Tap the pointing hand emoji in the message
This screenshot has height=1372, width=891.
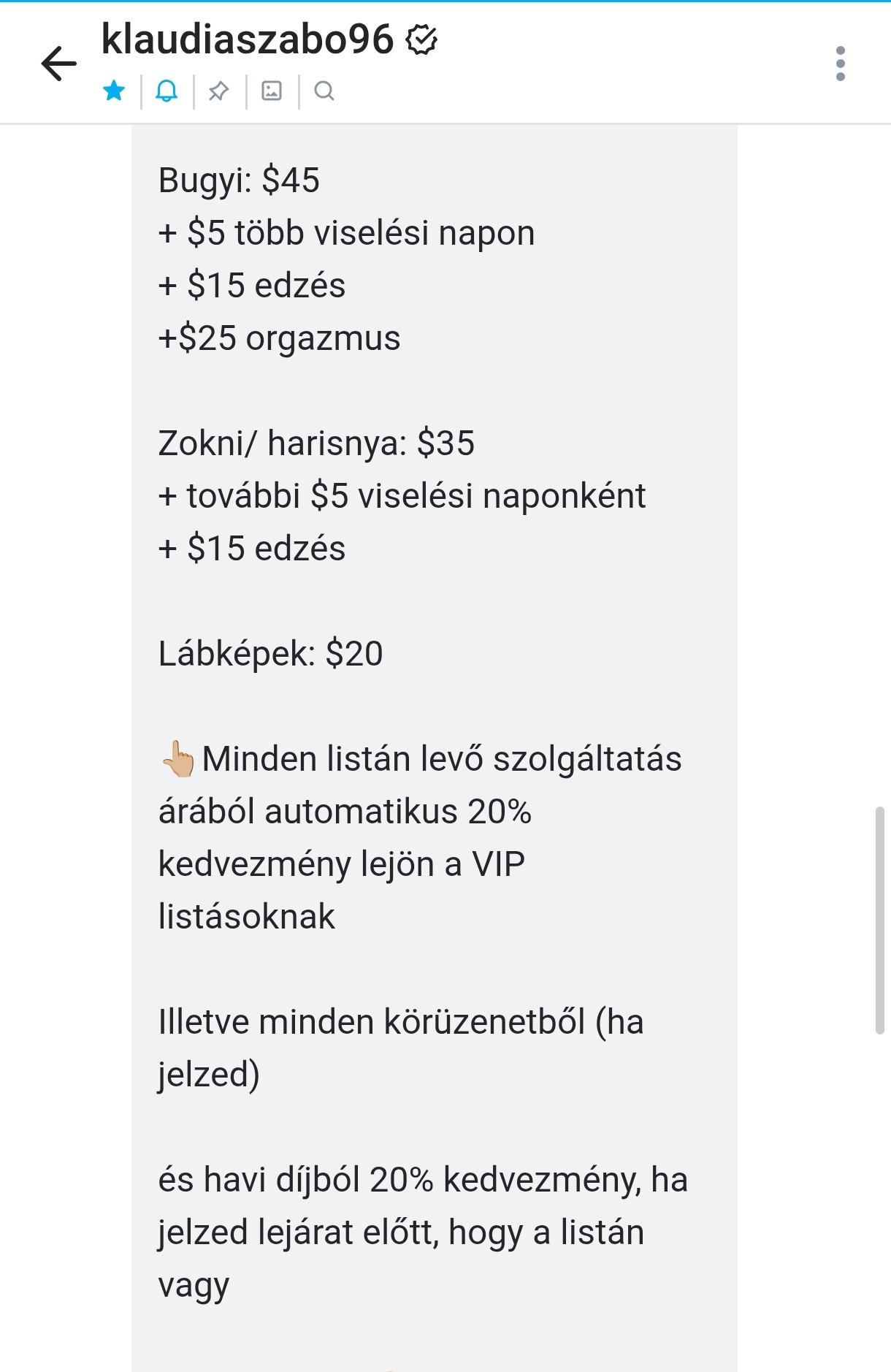[x=177, y=759]
